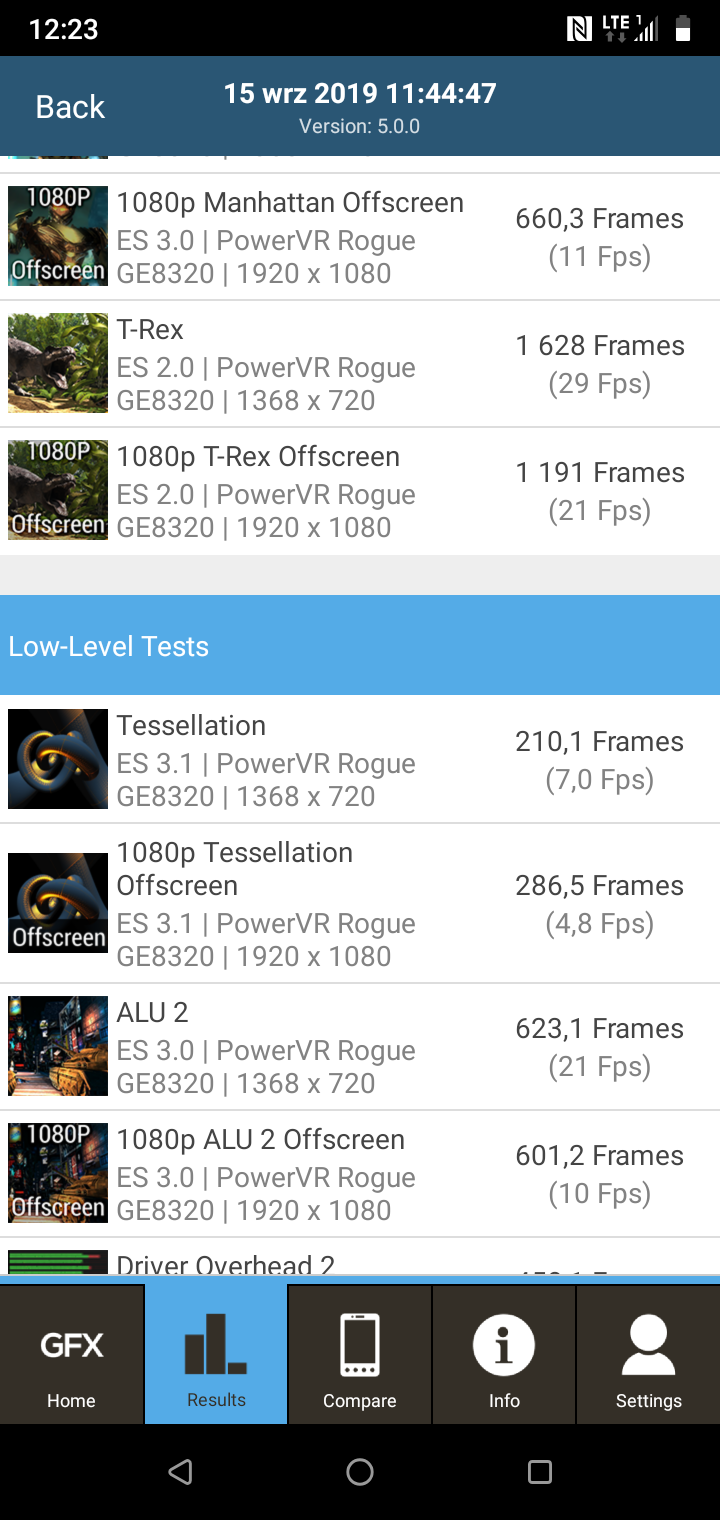Tap Android recent apps square button
The height and width of the screenshot is (1520, 720).
point(540,1471)
